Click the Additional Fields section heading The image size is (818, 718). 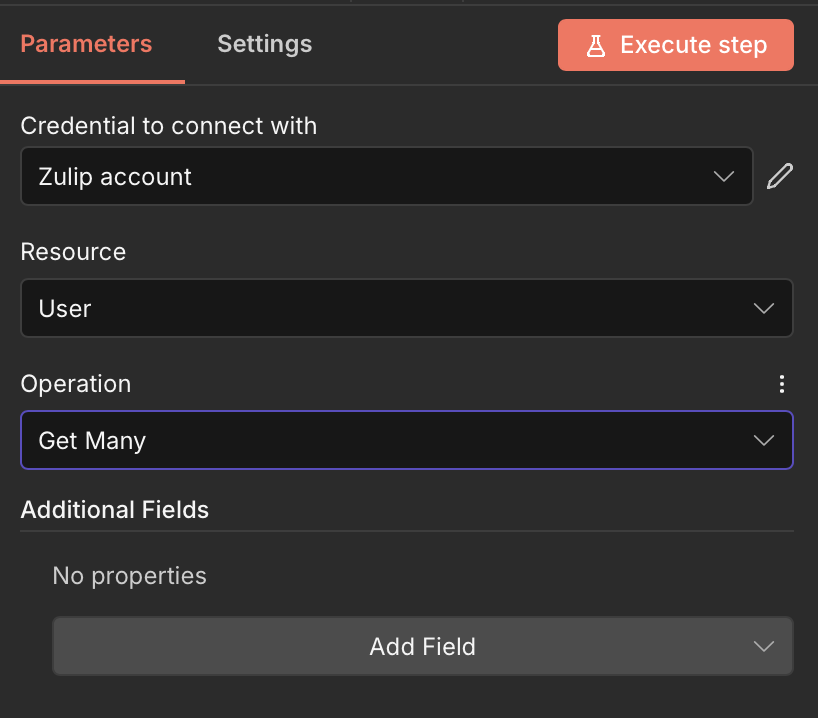tap(115, 509)
